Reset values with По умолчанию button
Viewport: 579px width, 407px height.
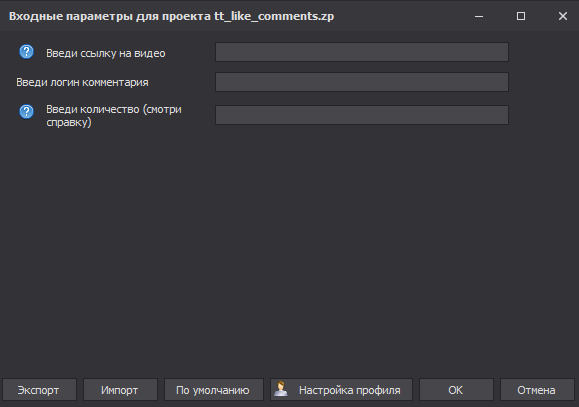[x=214, y=390]
